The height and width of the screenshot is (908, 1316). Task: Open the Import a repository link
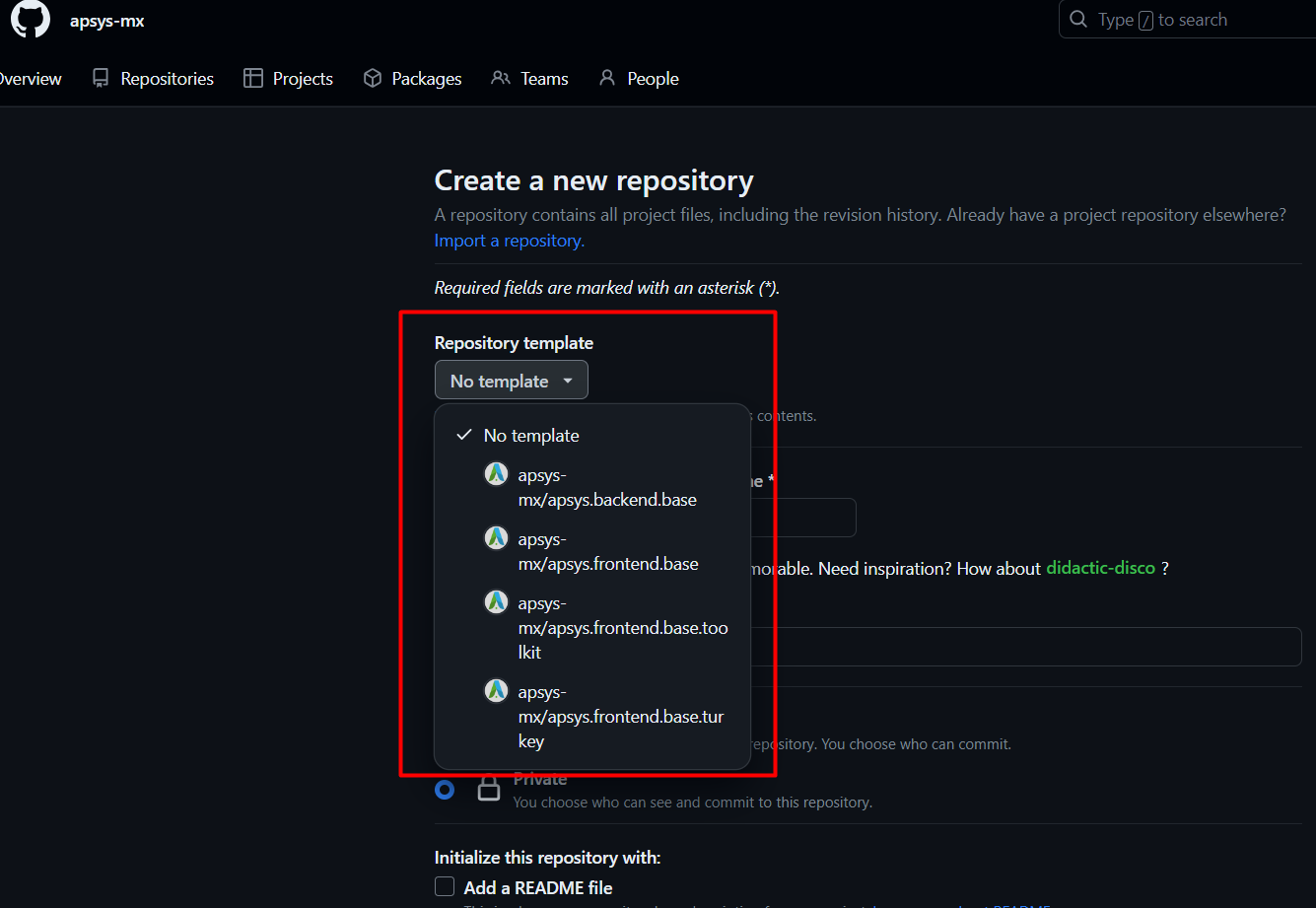point(509,241)
